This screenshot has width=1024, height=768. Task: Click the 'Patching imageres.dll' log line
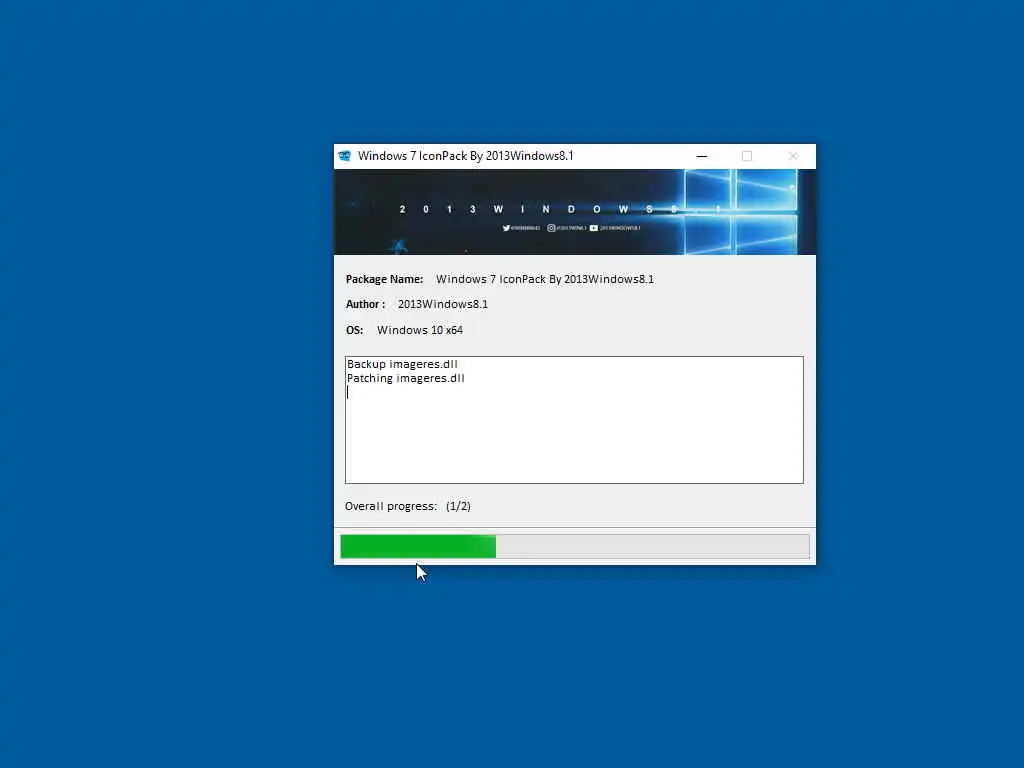click(406, 378)
